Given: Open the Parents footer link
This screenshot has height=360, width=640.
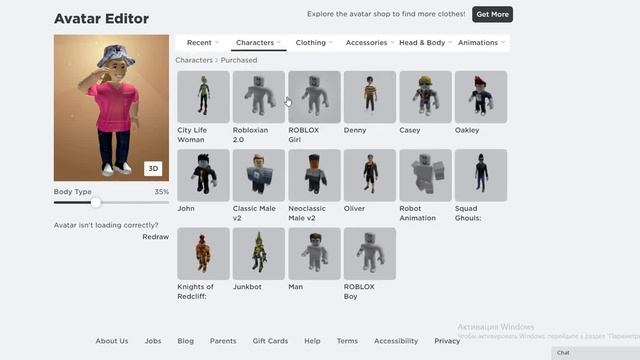Looking at the screenshot, I should coord(223,341).
